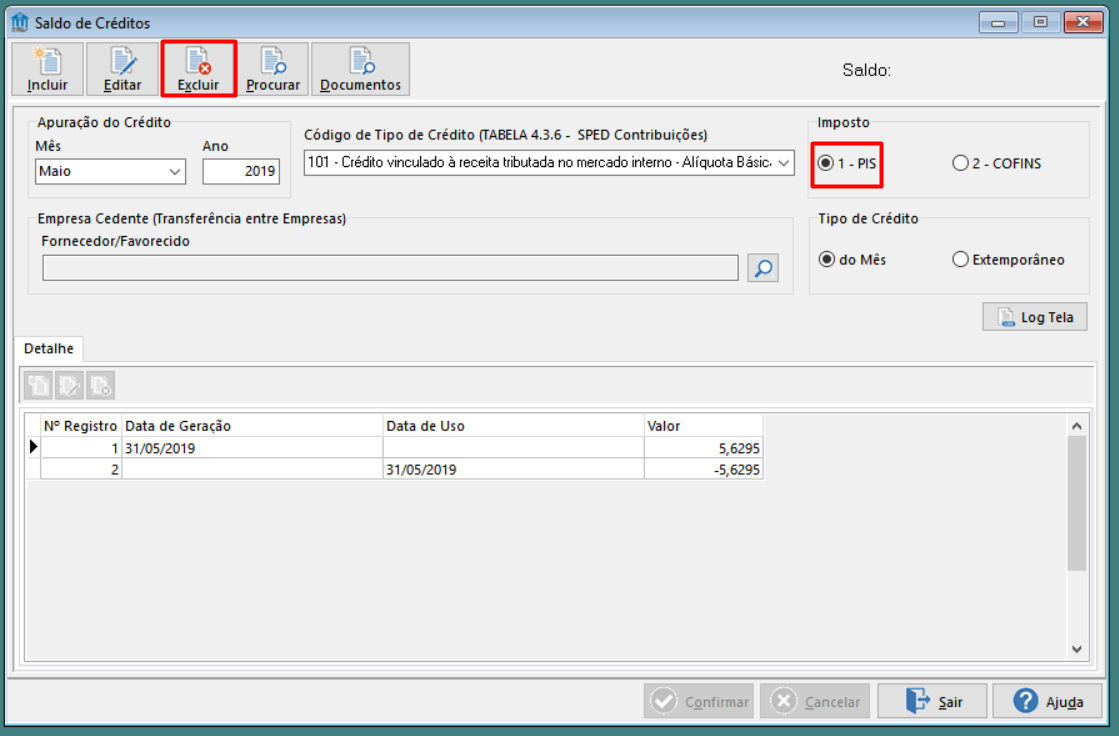
Task: Click the Data de Uso column header
Action: (513, 426)
